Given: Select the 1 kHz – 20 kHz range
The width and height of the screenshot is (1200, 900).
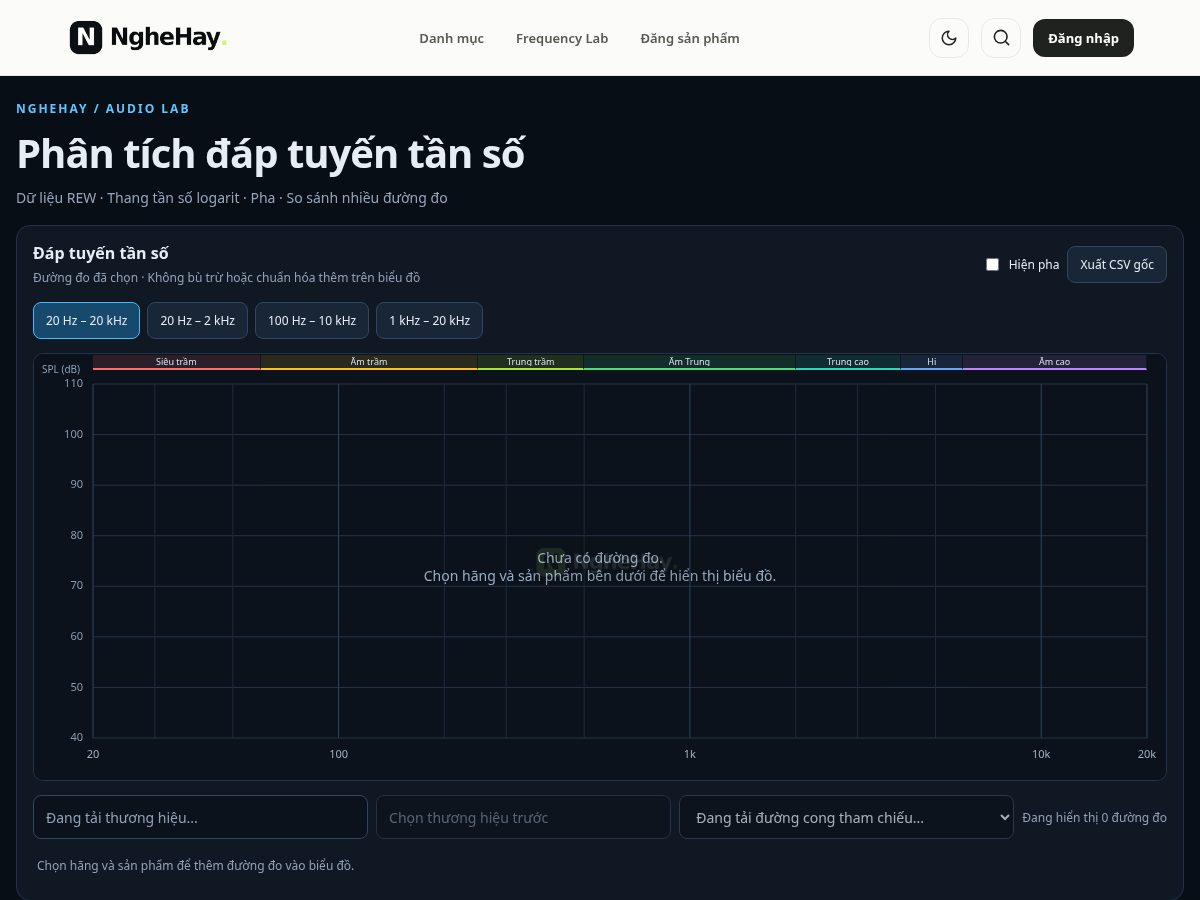Looking at the screenshot, I should point(429,321).
